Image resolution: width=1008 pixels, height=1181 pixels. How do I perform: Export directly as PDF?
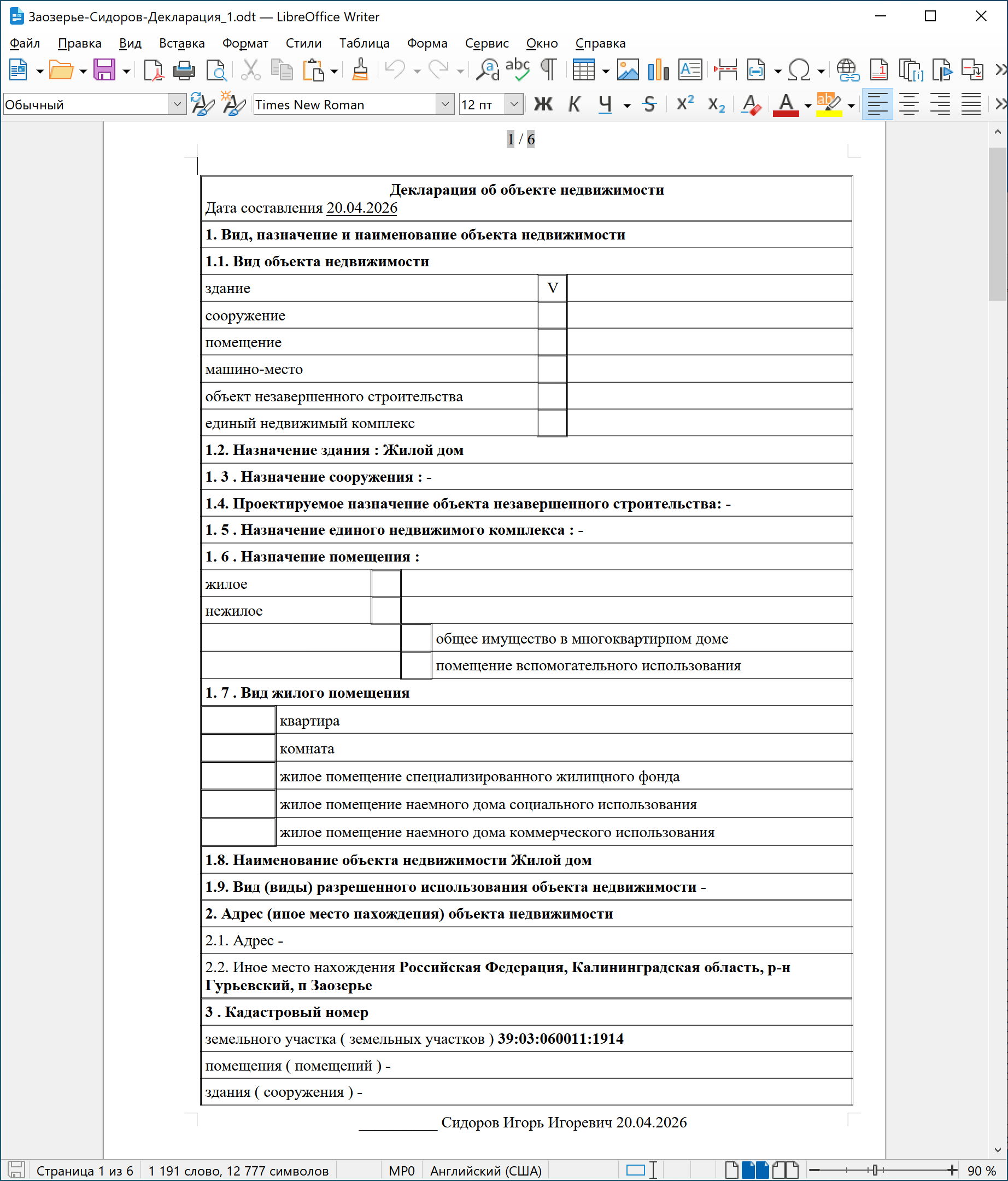pyautogui.click(x=153, y=70)
